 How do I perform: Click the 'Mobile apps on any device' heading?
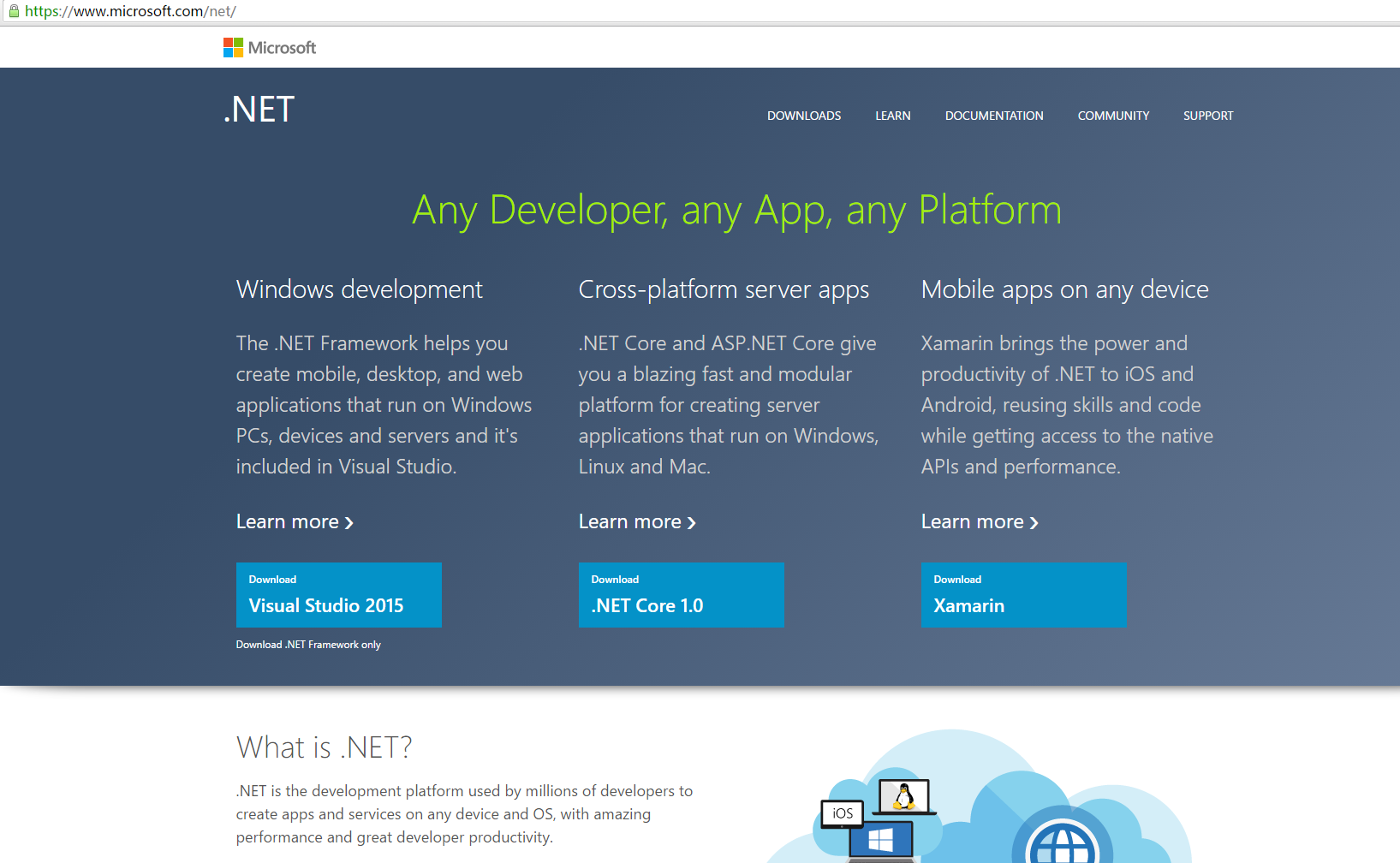[x=1065, y=289]
